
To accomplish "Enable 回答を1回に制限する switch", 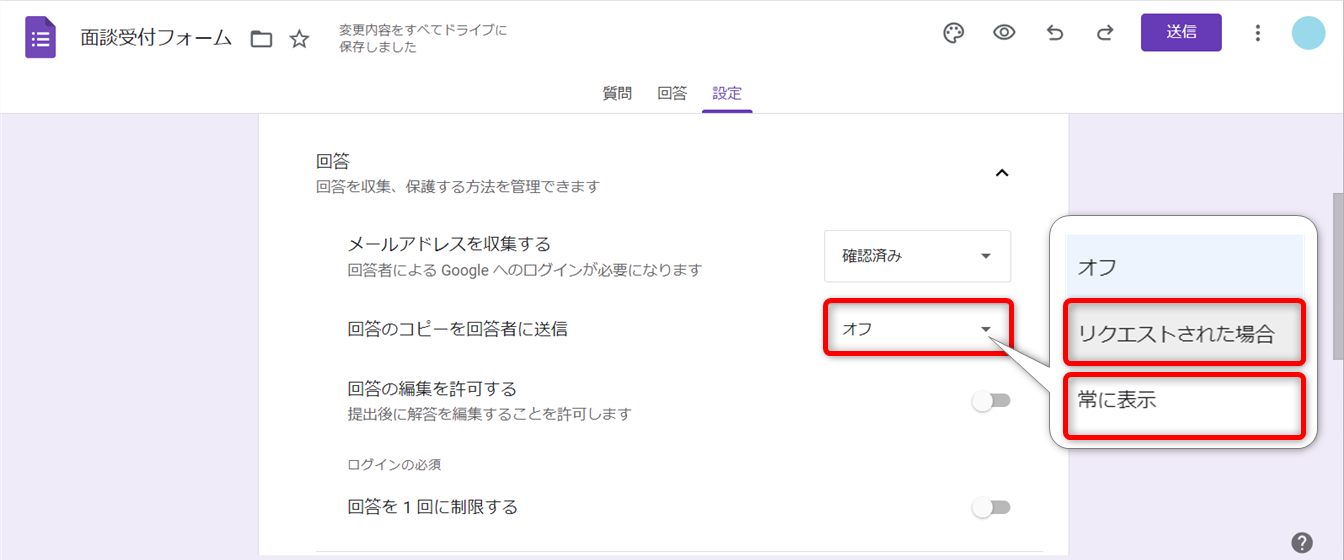I will 992,508.
